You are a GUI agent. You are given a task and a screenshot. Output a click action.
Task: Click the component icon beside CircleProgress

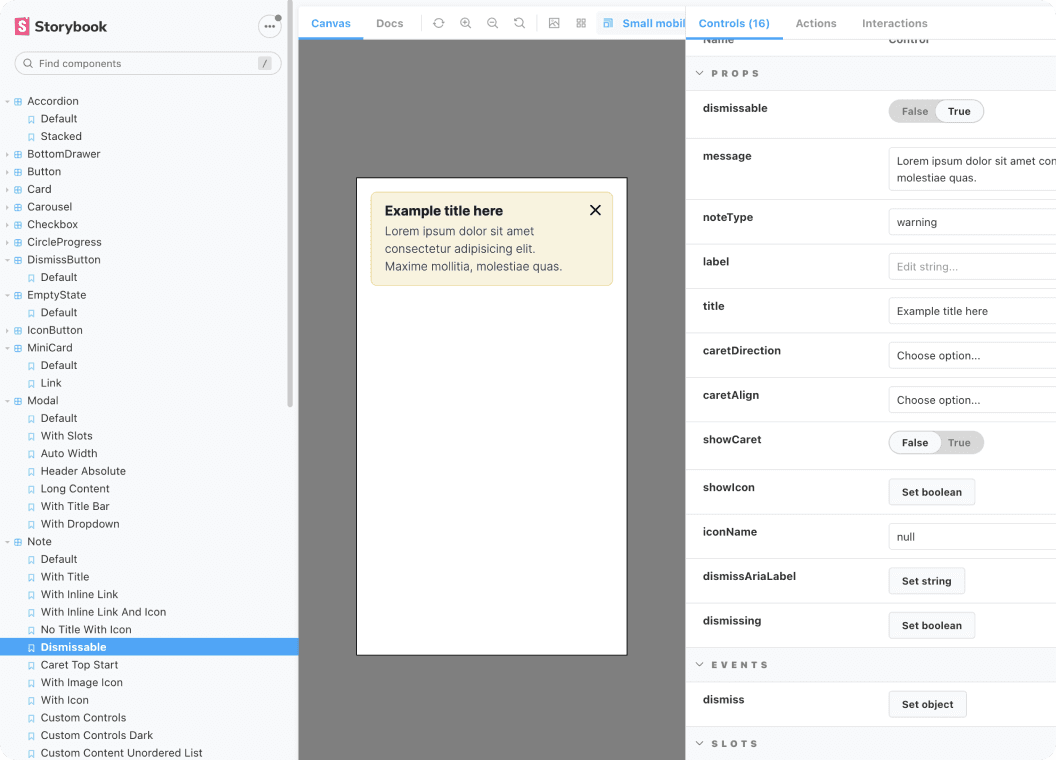(18, 242)
